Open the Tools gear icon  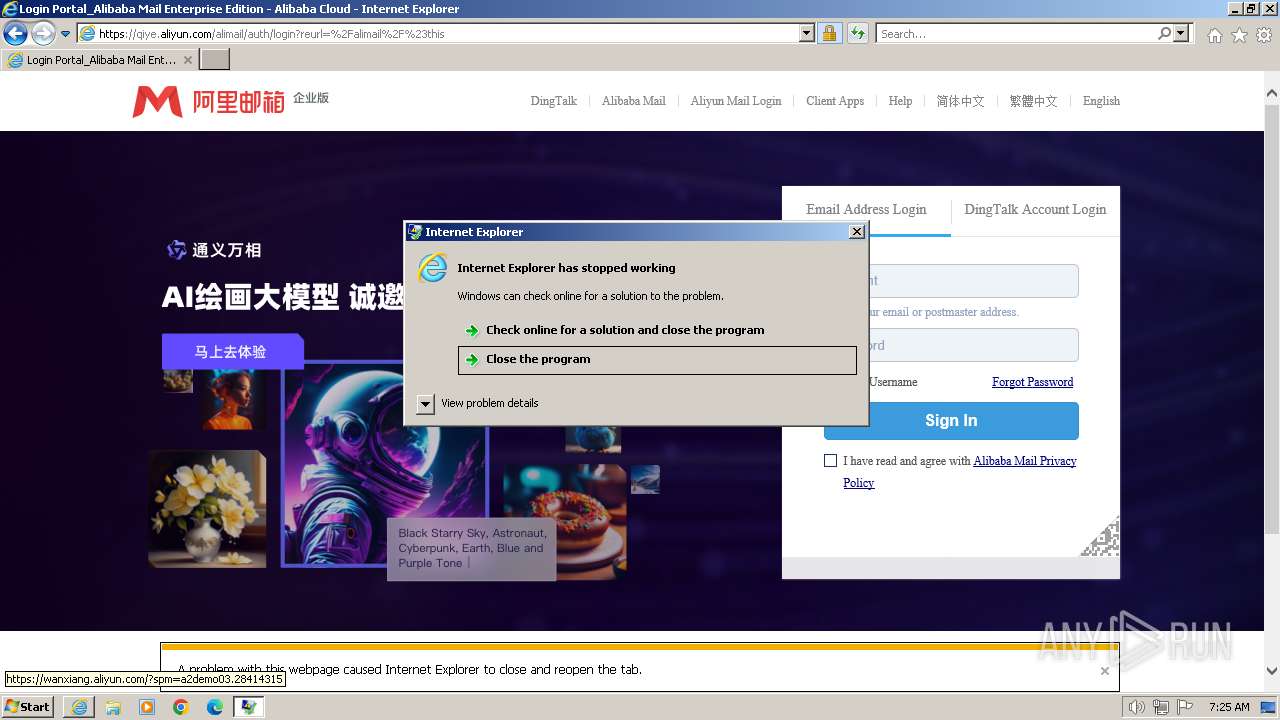tap(1264, 35)
